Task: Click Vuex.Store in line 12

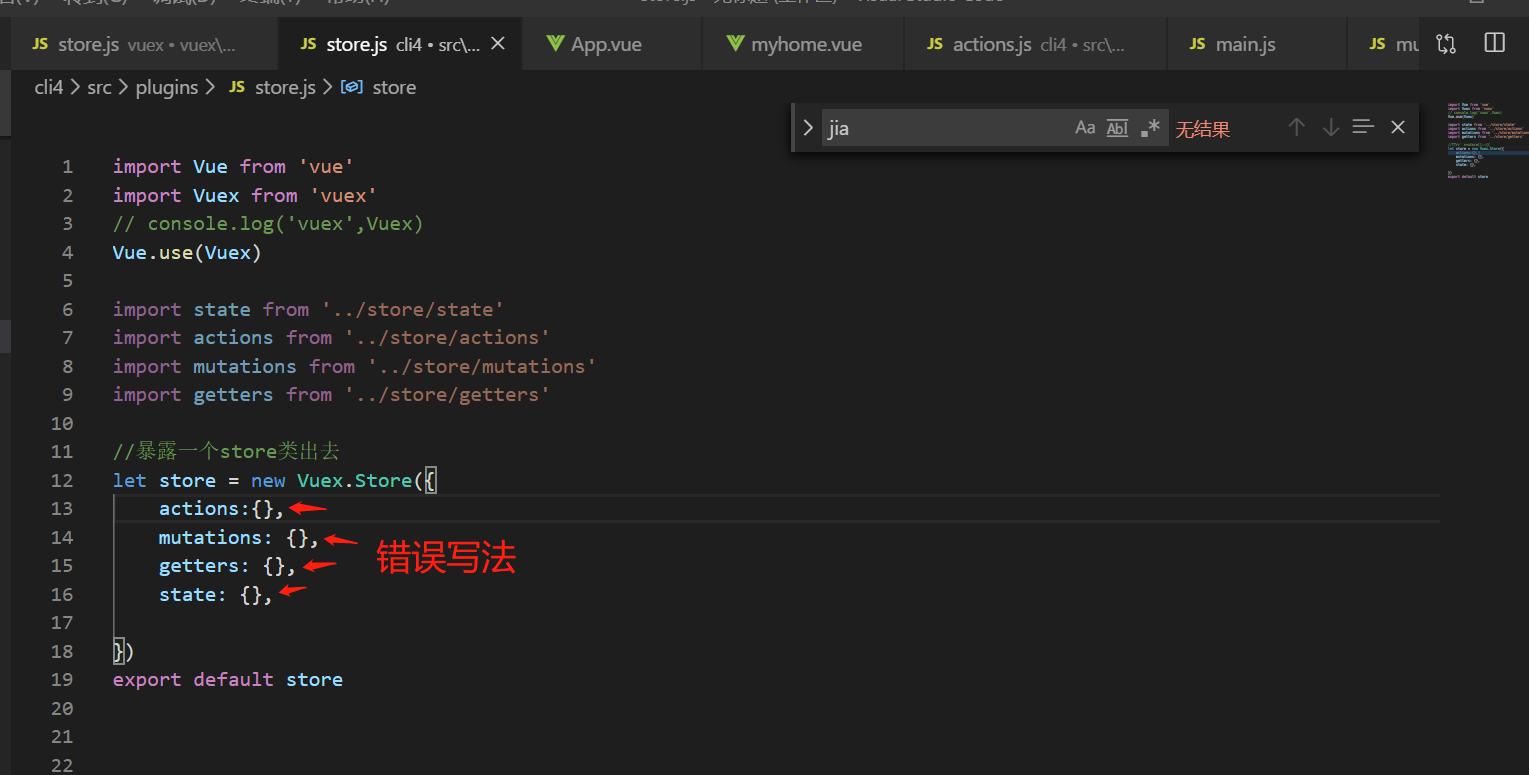Action: (x=354, y=480)
